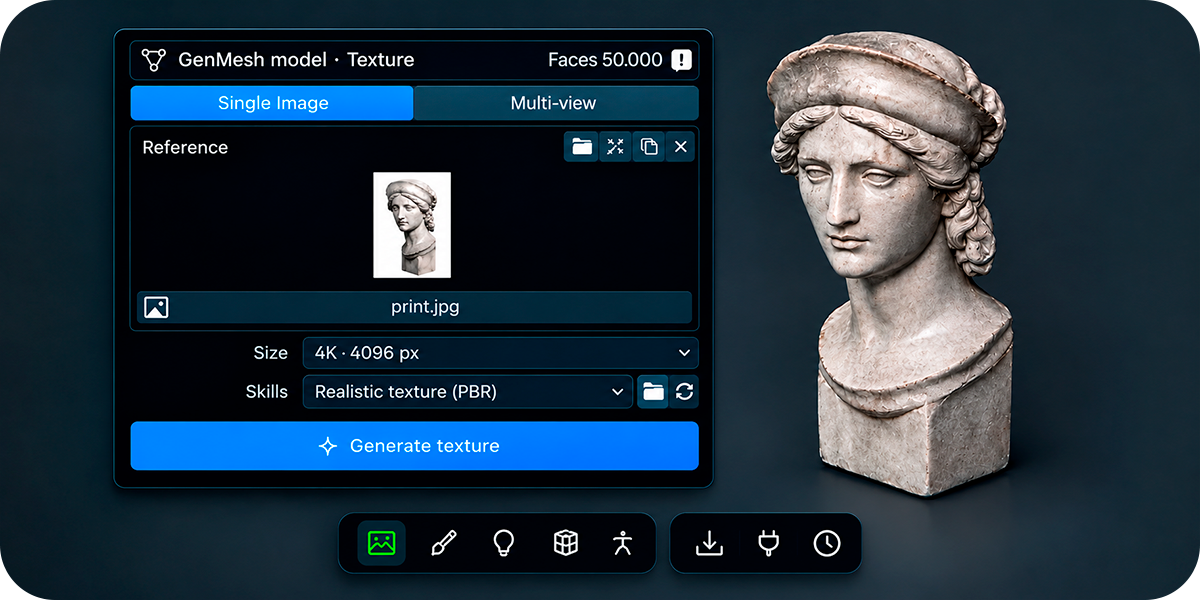Click the Generate texture button

pyautogui.click(x=414, y=446)
